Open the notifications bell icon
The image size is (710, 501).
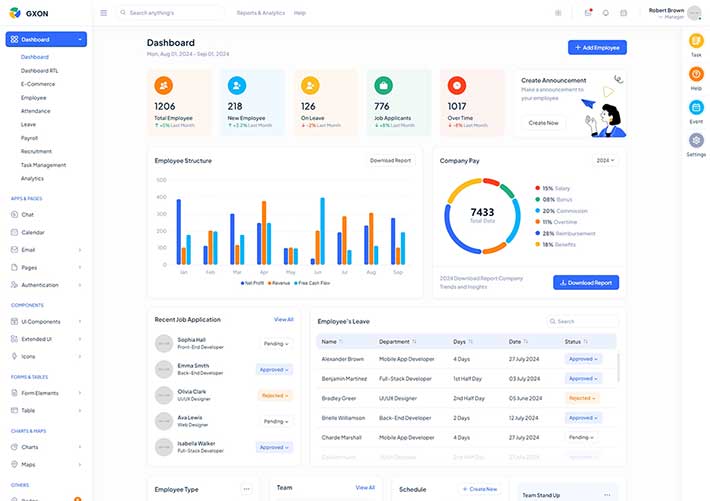pos(605,13)
